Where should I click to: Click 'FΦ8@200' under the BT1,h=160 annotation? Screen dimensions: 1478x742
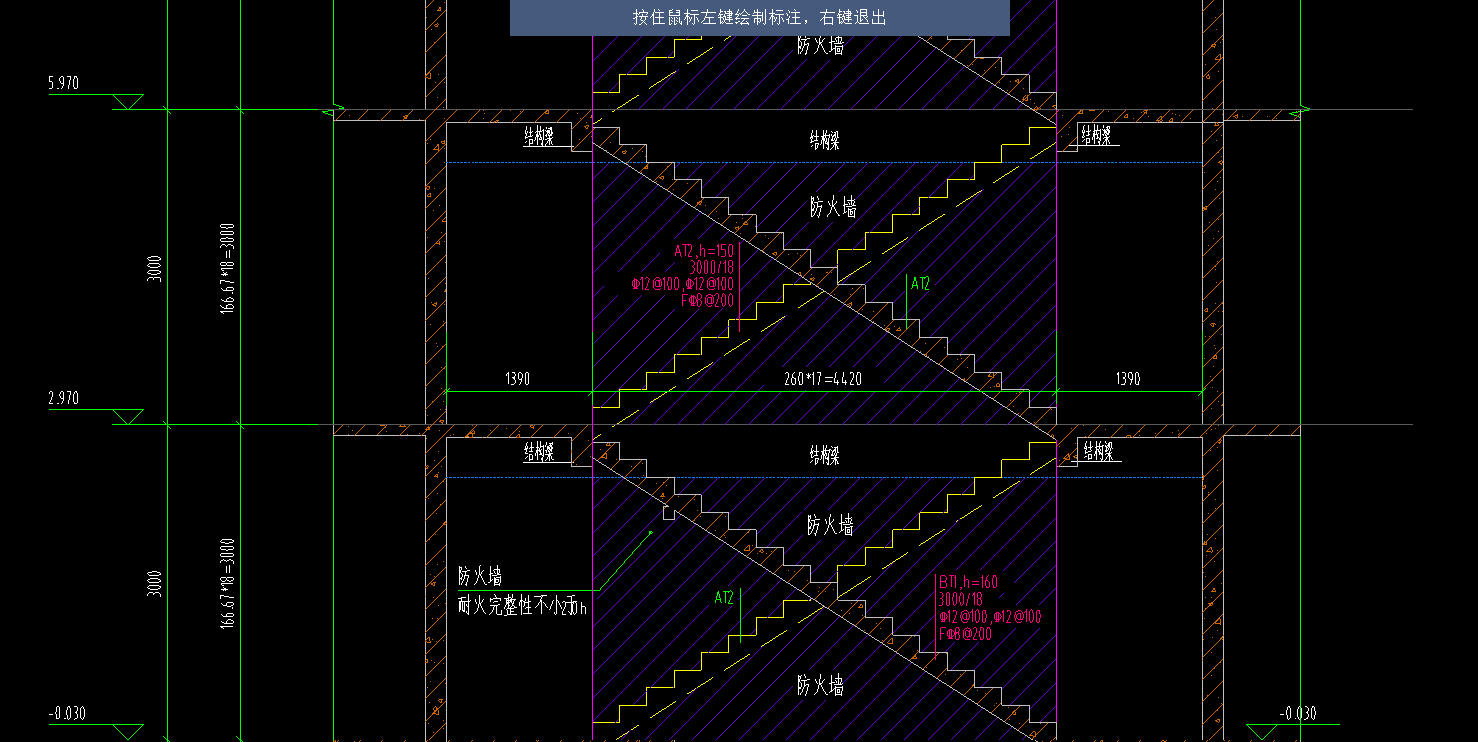click(965, 634)
